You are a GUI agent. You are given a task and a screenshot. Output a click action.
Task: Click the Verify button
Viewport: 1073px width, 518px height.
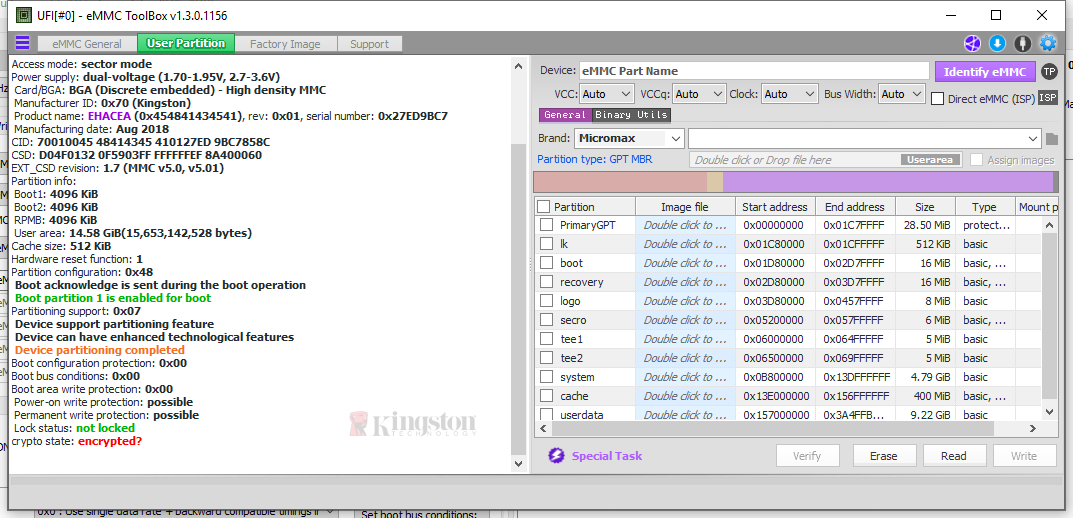pyautogui.click(x=807, y=456)
